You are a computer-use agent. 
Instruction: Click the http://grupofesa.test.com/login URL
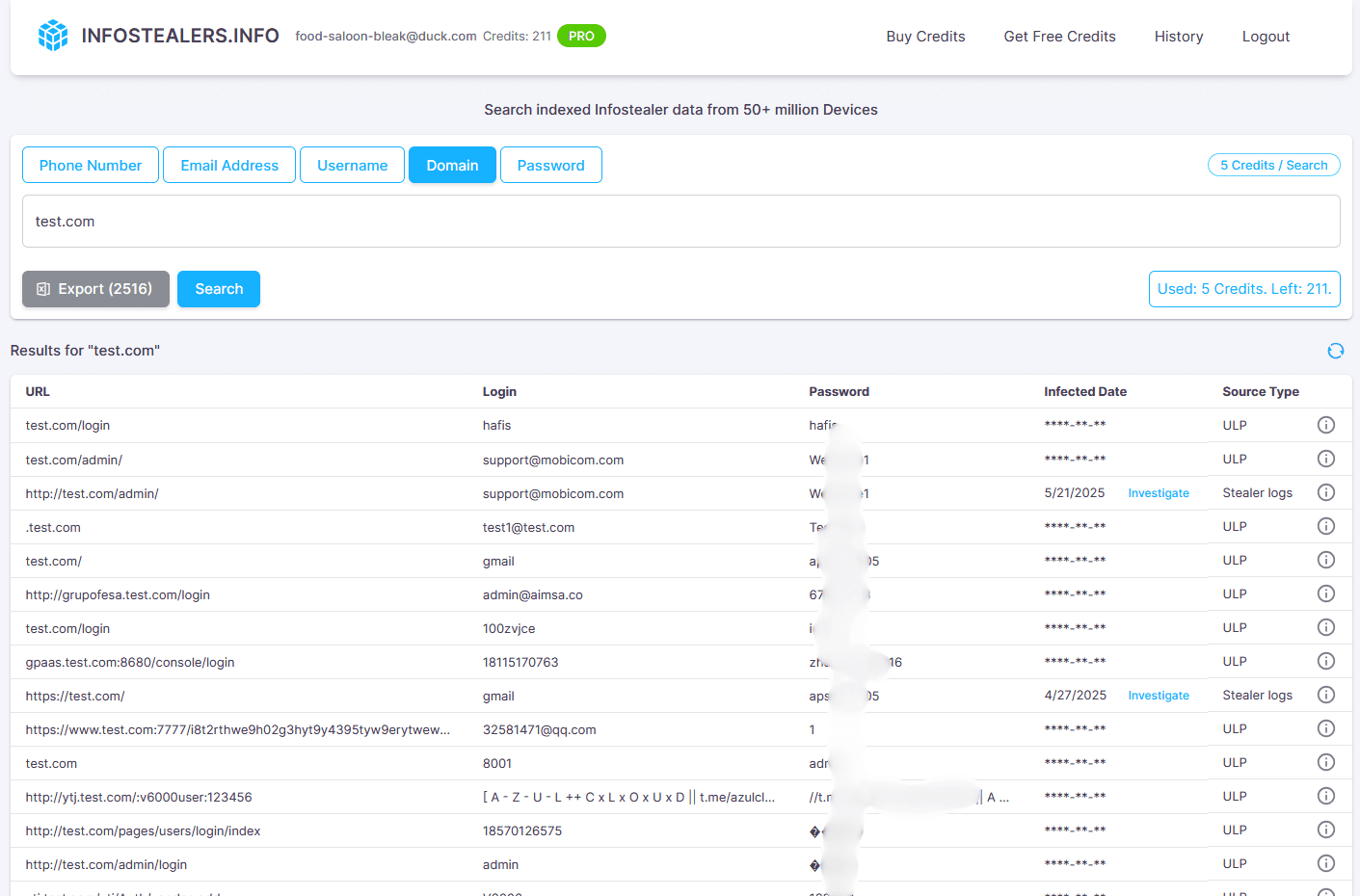coord(118,594)
